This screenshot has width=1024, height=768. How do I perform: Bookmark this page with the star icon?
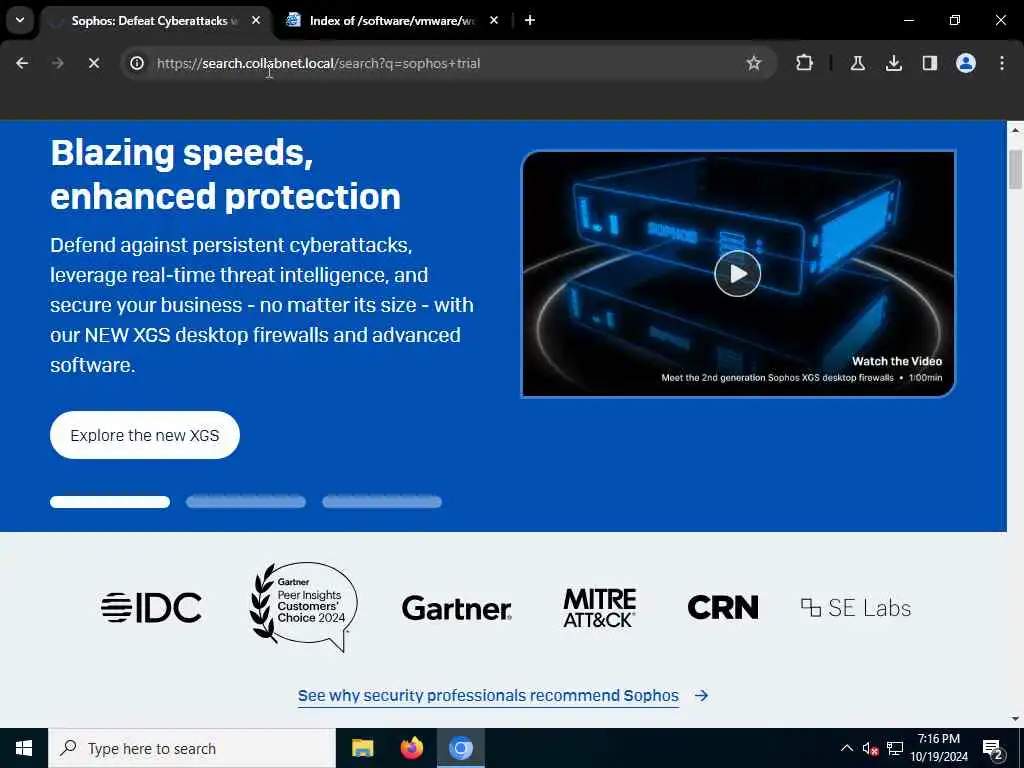(754, 63)
